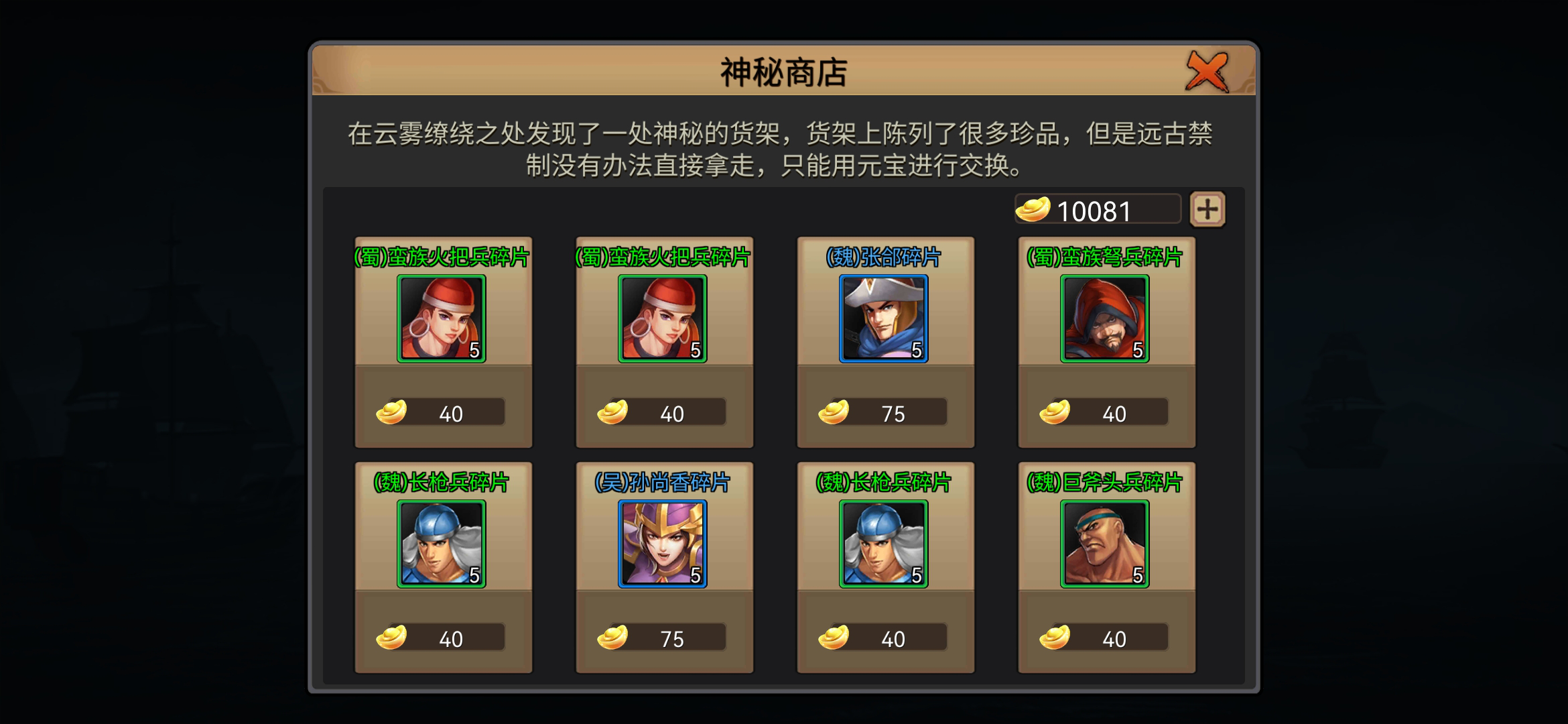Click gold ingot on 张郃碎片 price
The height and width of the screenshot is (724, 1568).
pyautogui.click(x=834, y=412)
